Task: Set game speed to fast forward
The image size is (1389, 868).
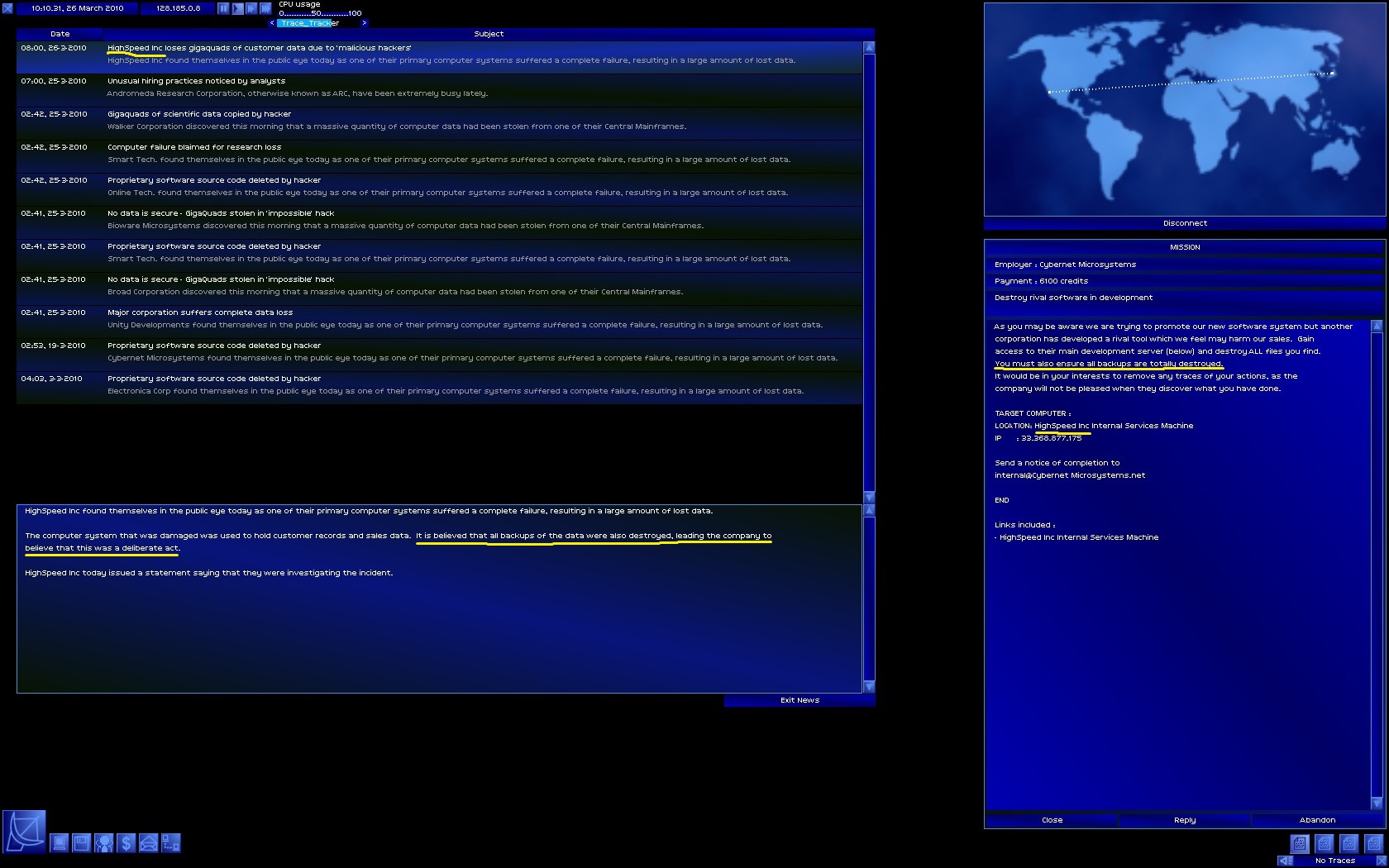Action: tap(251, 8)
